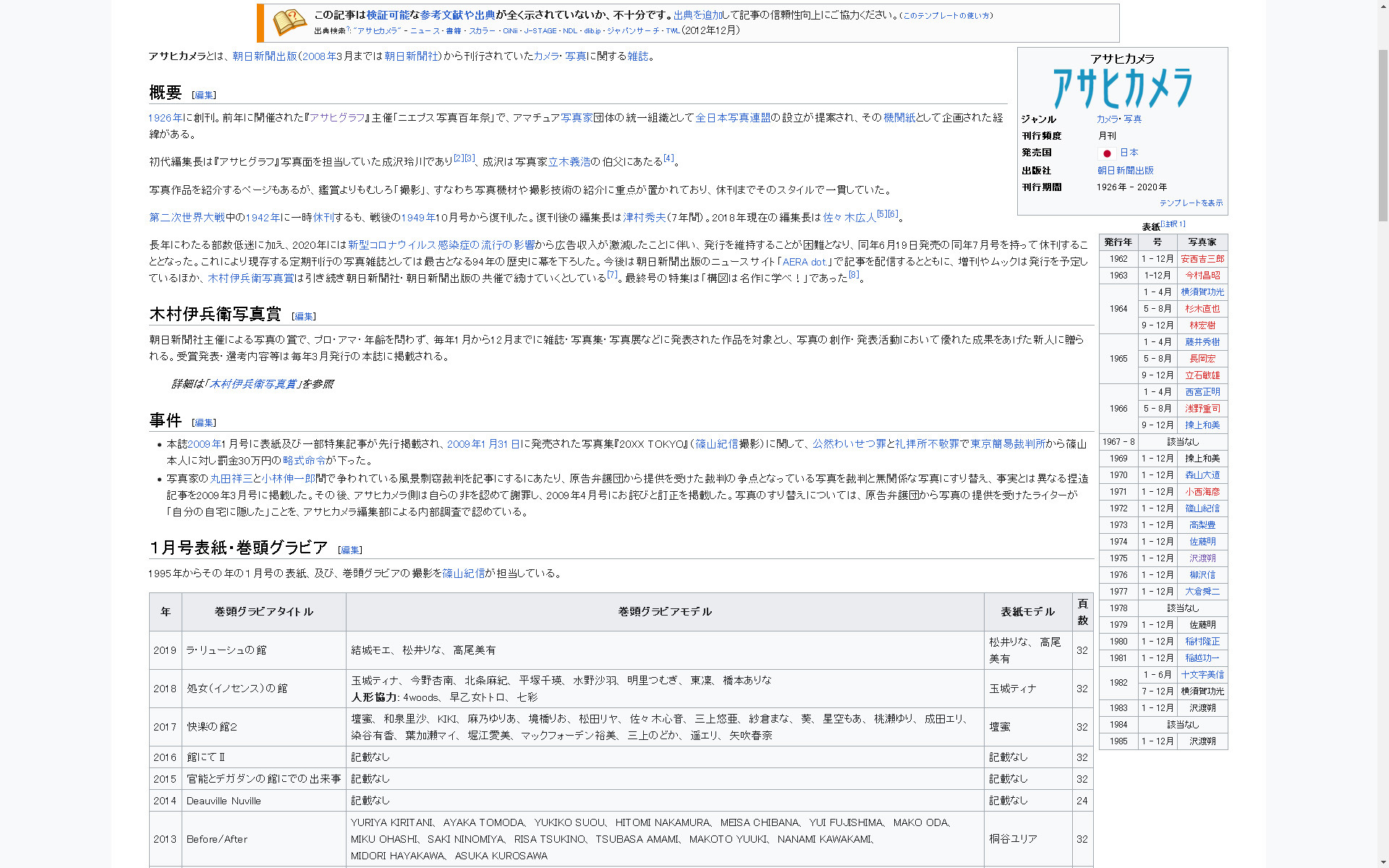Open the infobox publisher 朝日新聞出版 link
The image size is (1389, 868).
(x=1125, y=171)
